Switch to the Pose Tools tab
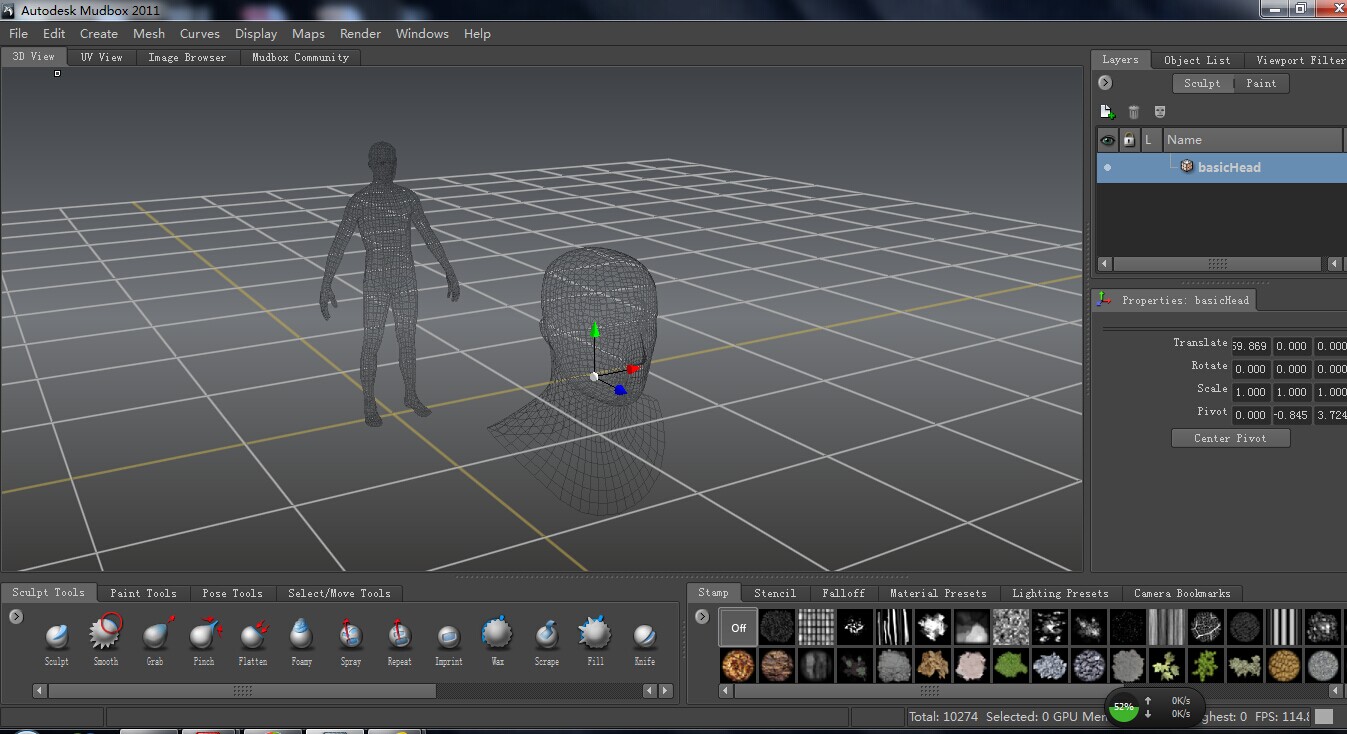The height and width of the screenshot is (734, 1347). click(x=232, y=593)
